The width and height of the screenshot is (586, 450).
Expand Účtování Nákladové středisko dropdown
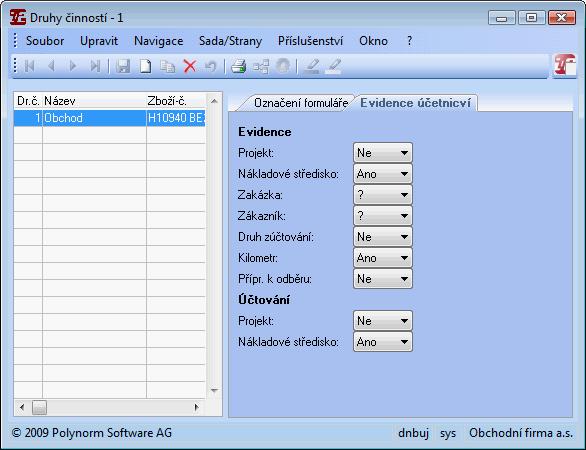pyautogui.click(x=383, y=342)
